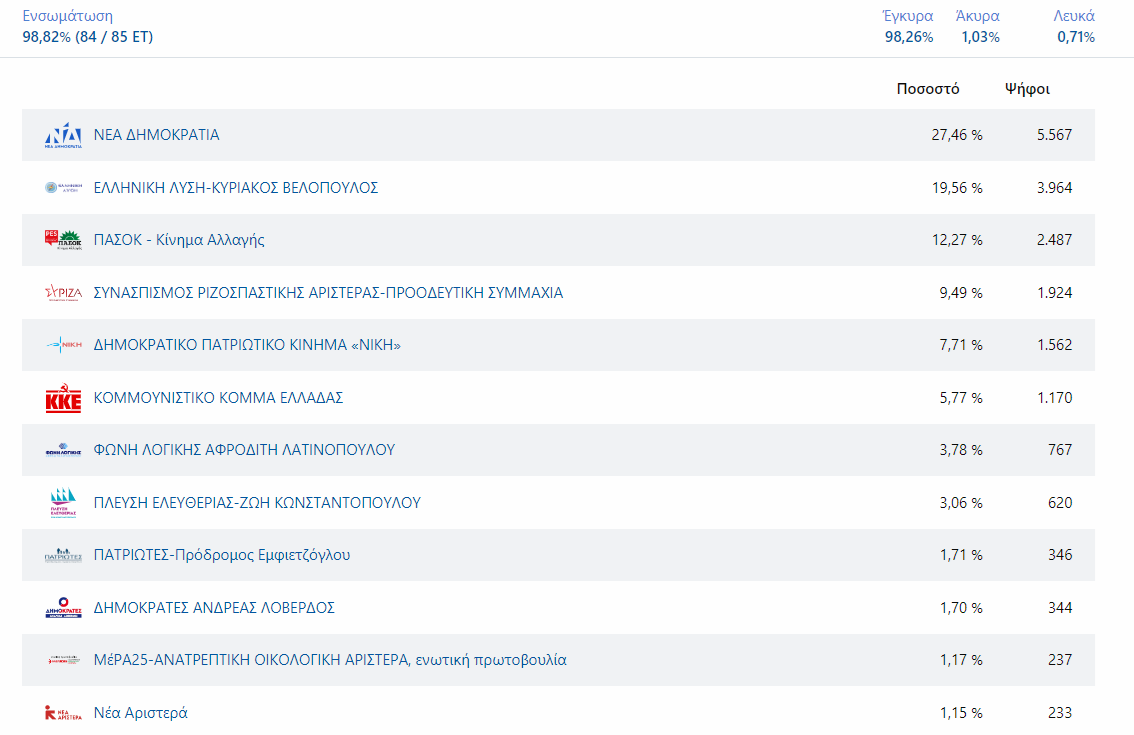Click the Νέα Δημοκρατία party logo
This screenshot has height=735, width=1134.
tap(63, 135)
